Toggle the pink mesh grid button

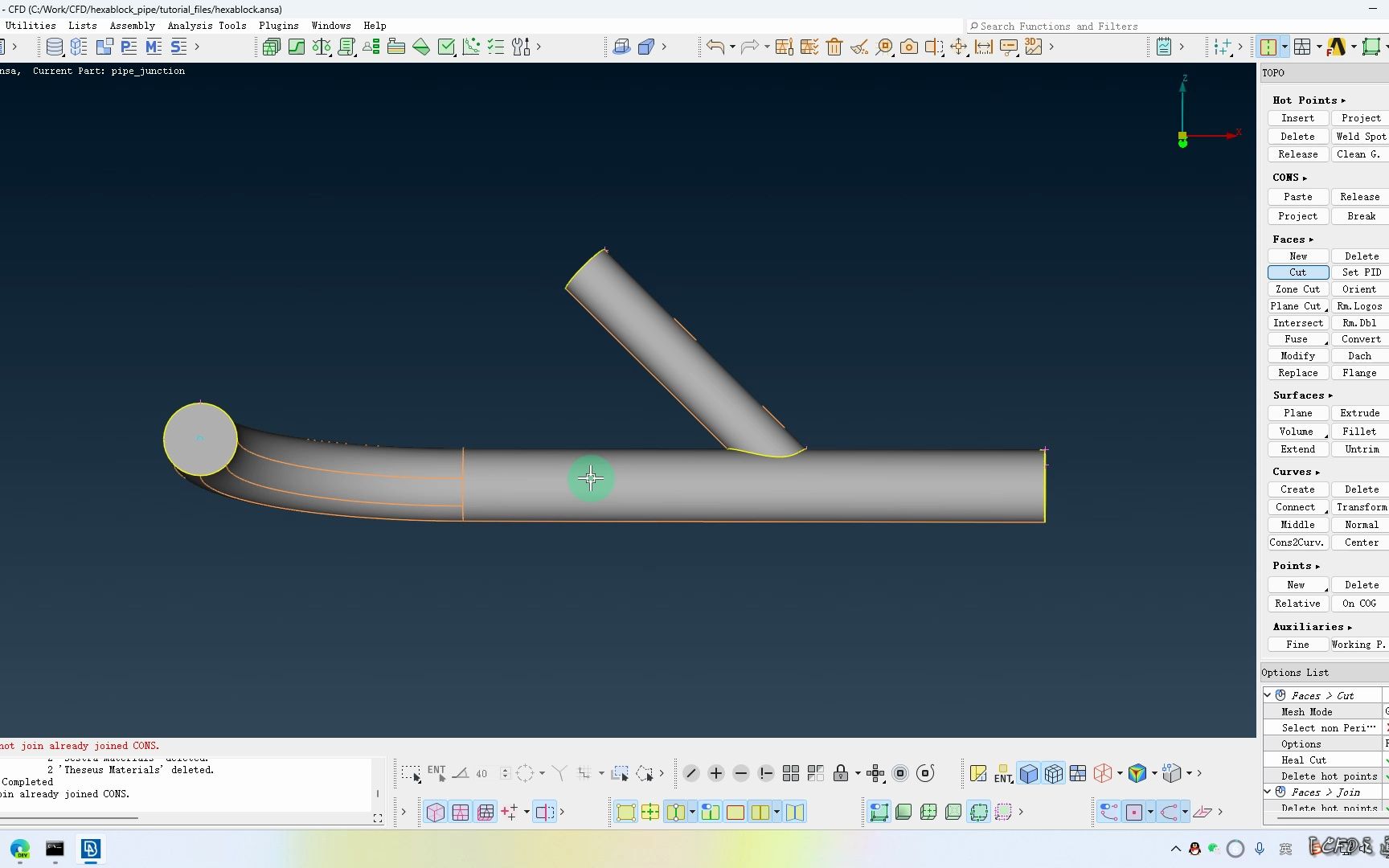pos(461,812)
